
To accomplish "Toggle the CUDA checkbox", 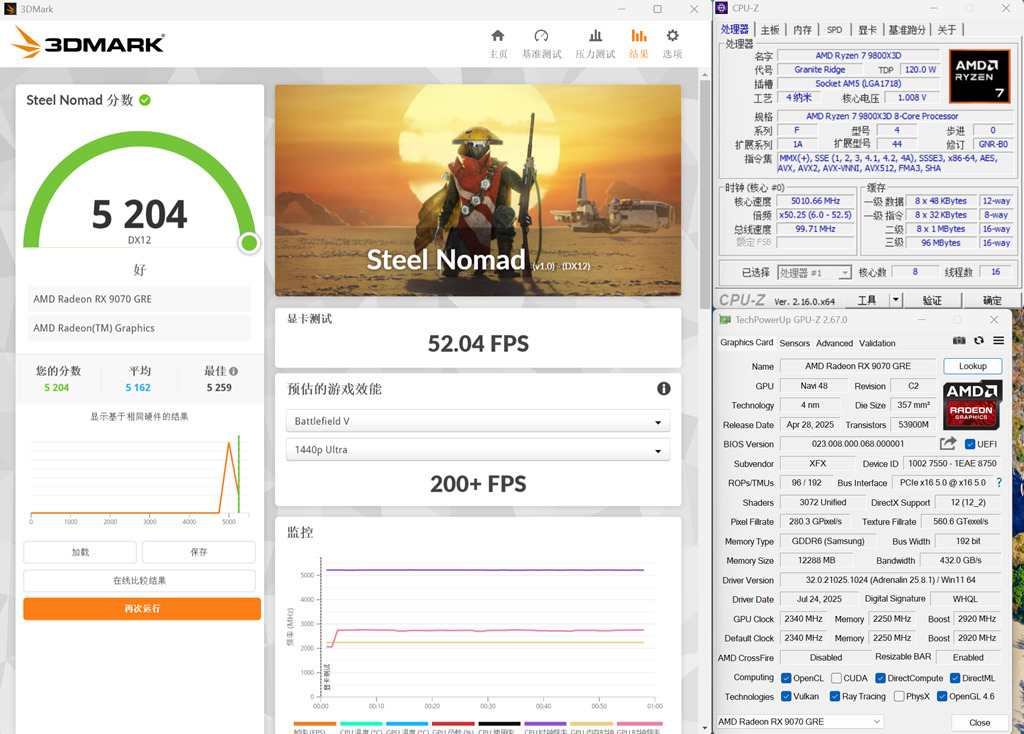I will (836, 678).
